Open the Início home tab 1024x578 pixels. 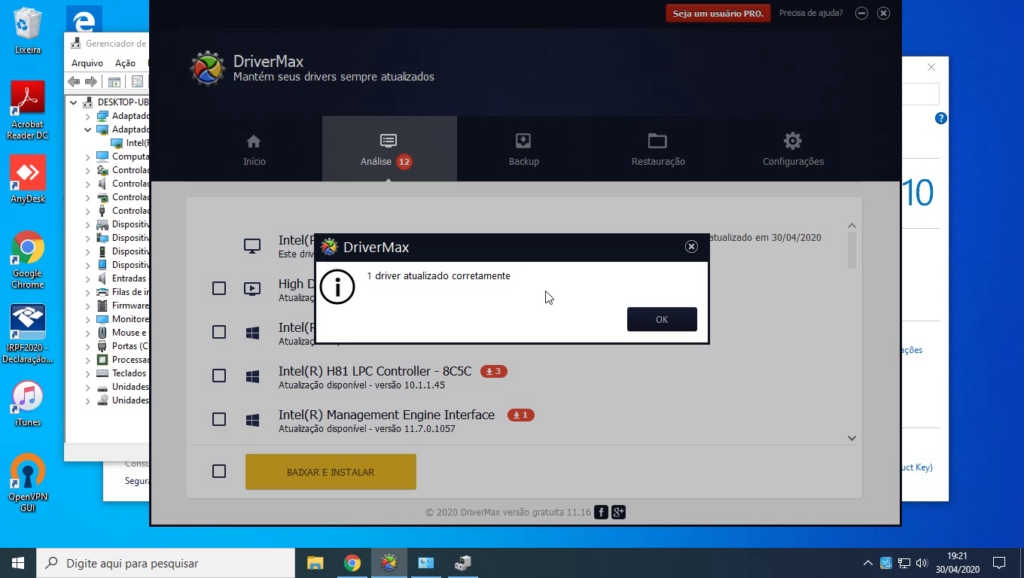pos(254,150)
